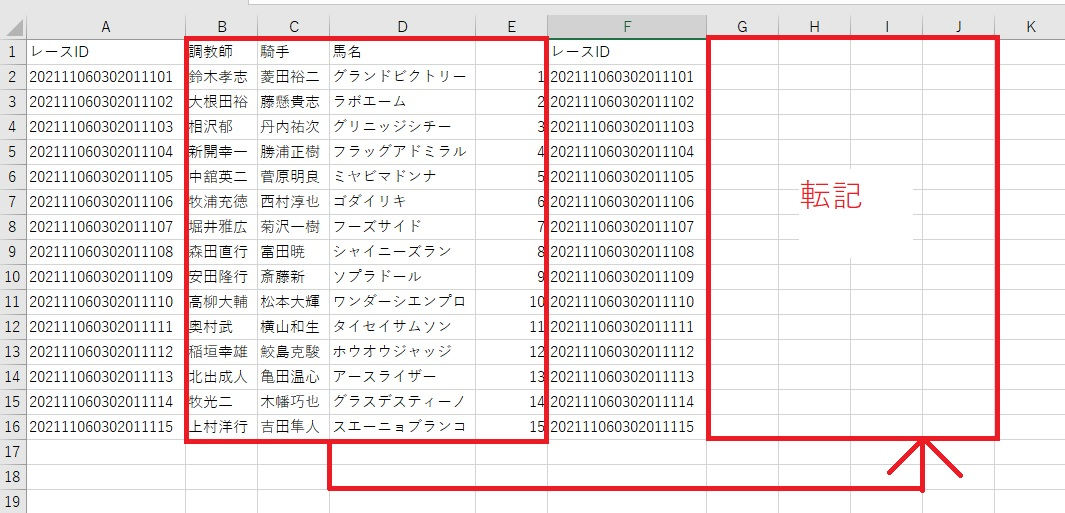Select trainer cell 中舘英二
Image resolution: width=1065 pixels, height=513 pixels.
coord(221,177)
